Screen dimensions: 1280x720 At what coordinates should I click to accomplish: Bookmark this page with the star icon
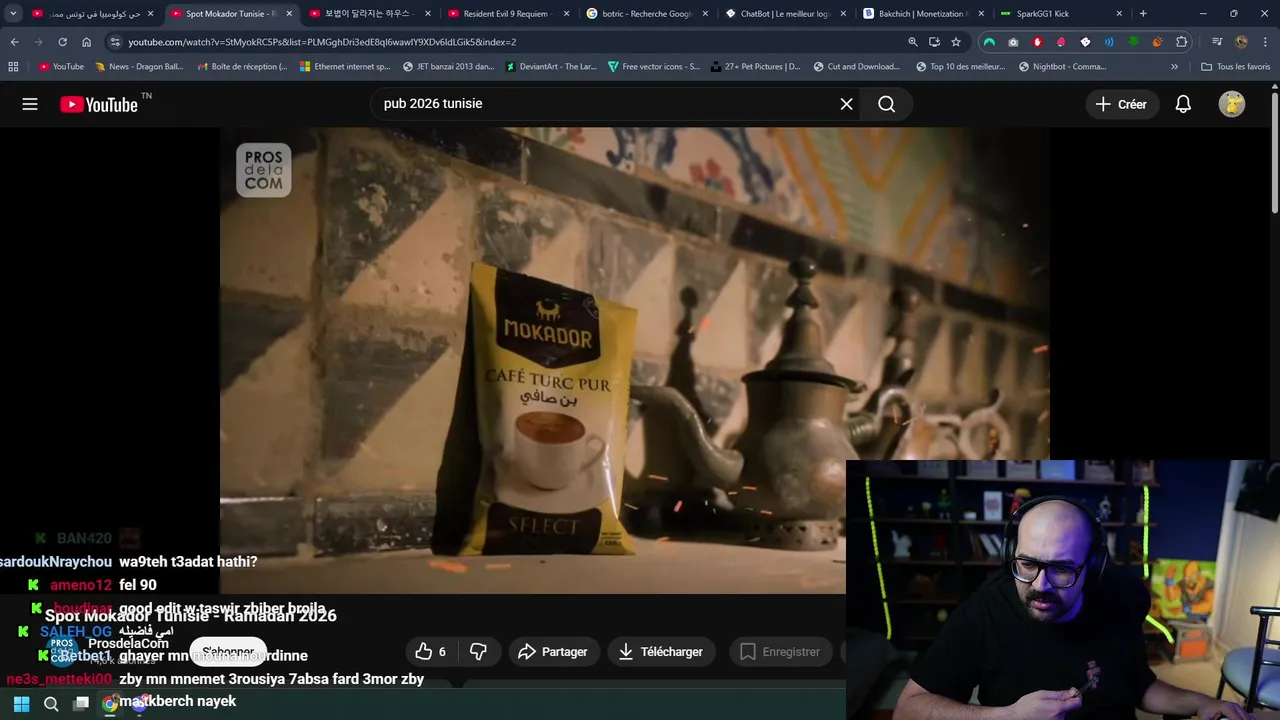956,42
